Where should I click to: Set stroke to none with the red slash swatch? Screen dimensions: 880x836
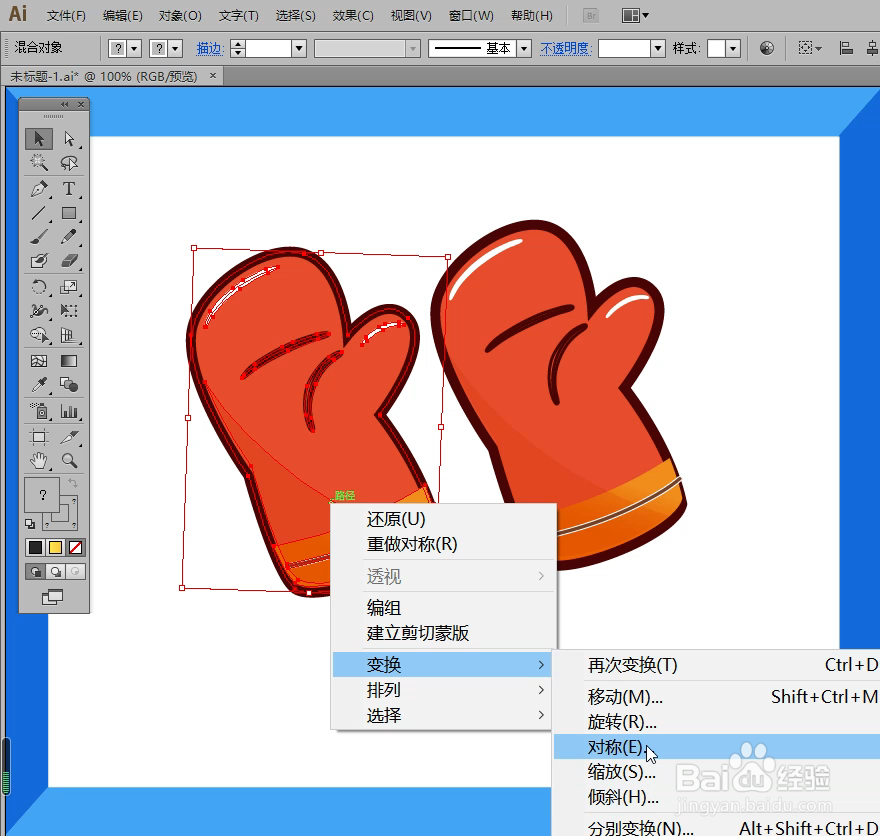coord(74,547)
